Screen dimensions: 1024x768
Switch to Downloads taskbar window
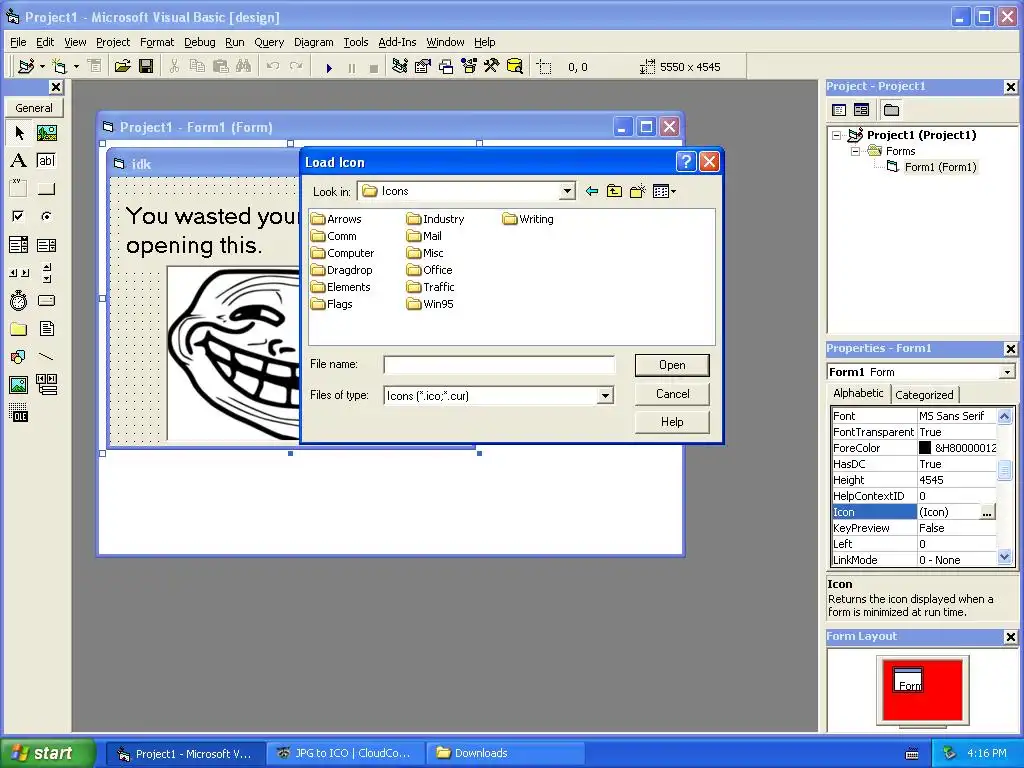click(x=504, y=753)
